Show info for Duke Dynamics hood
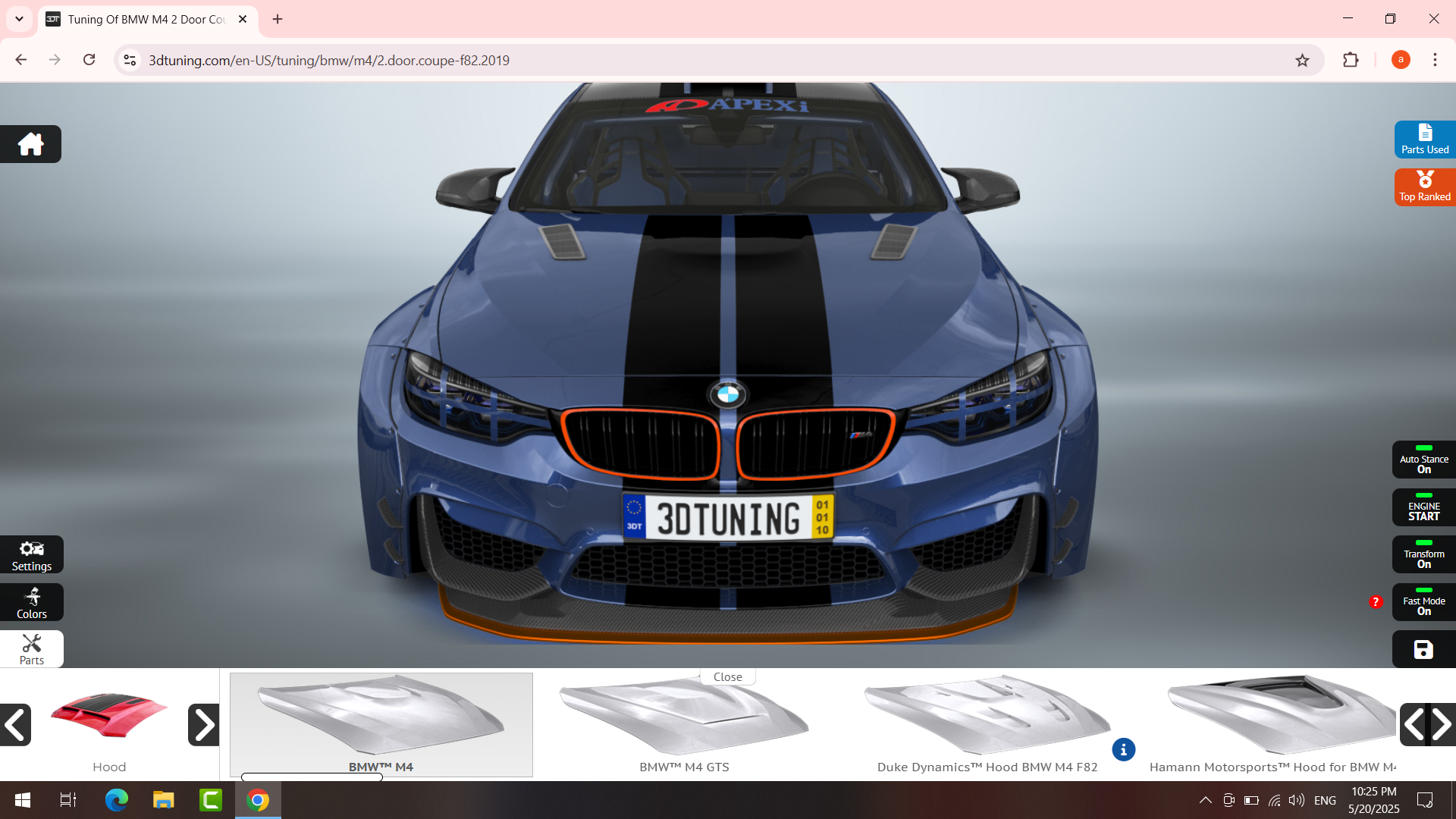 1123,749
